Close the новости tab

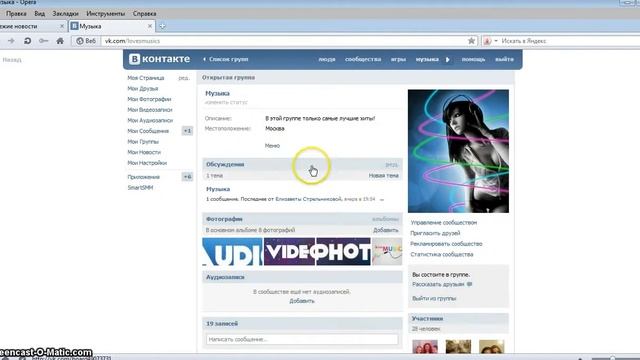62,26
